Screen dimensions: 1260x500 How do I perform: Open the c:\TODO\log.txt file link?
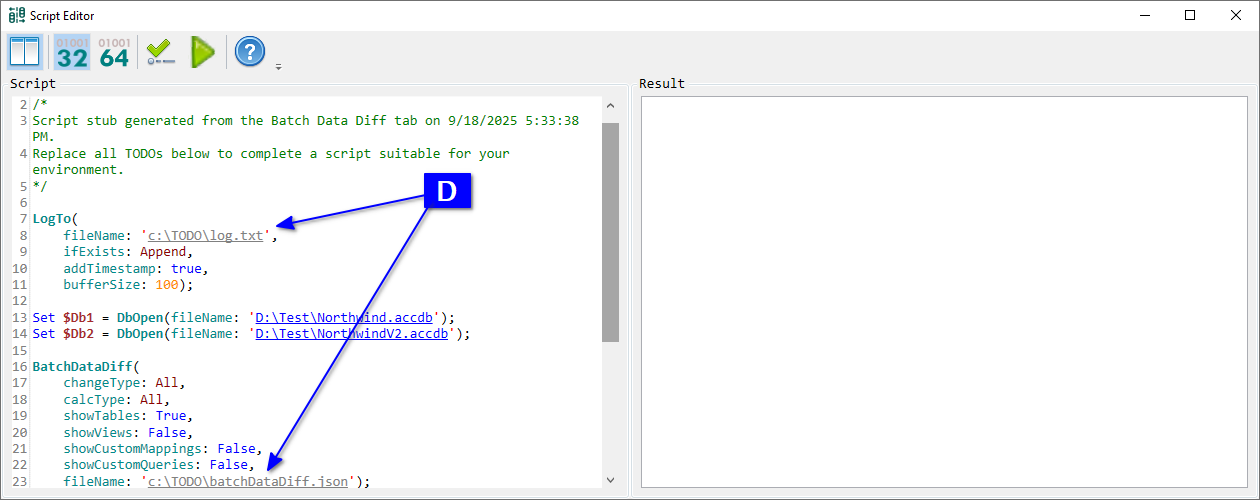click(x=205, y=236)
